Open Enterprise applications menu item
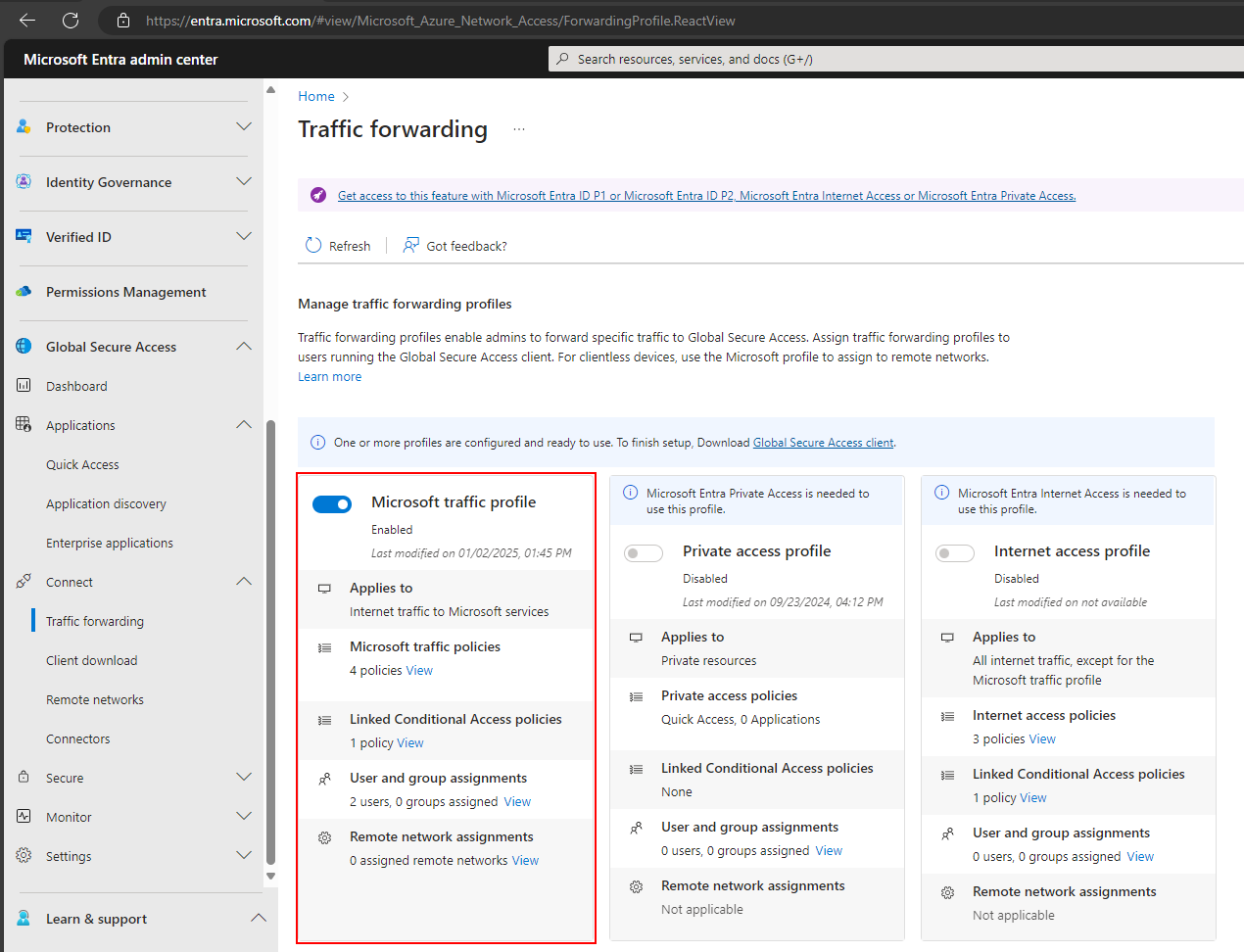Image resolution: width=1244 pixels, height=952 pixels. tap(110, 543)
